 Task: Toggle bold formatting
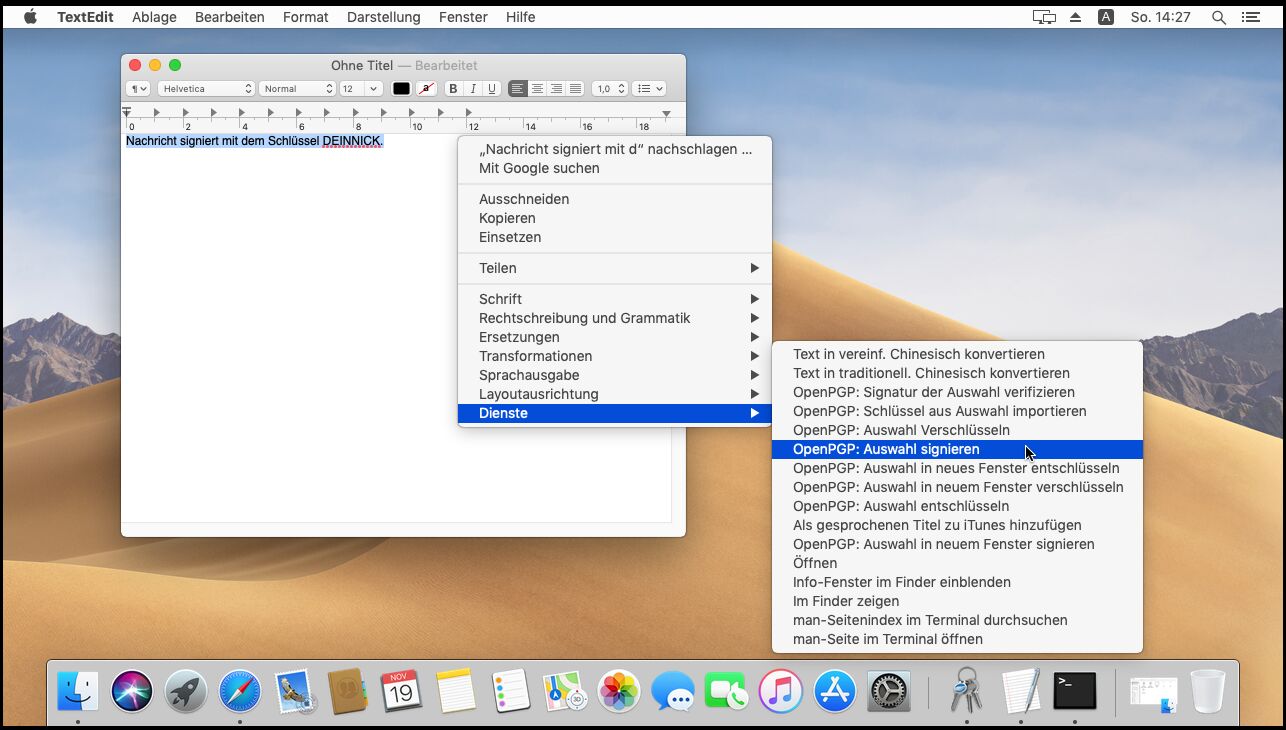[453, 89]
